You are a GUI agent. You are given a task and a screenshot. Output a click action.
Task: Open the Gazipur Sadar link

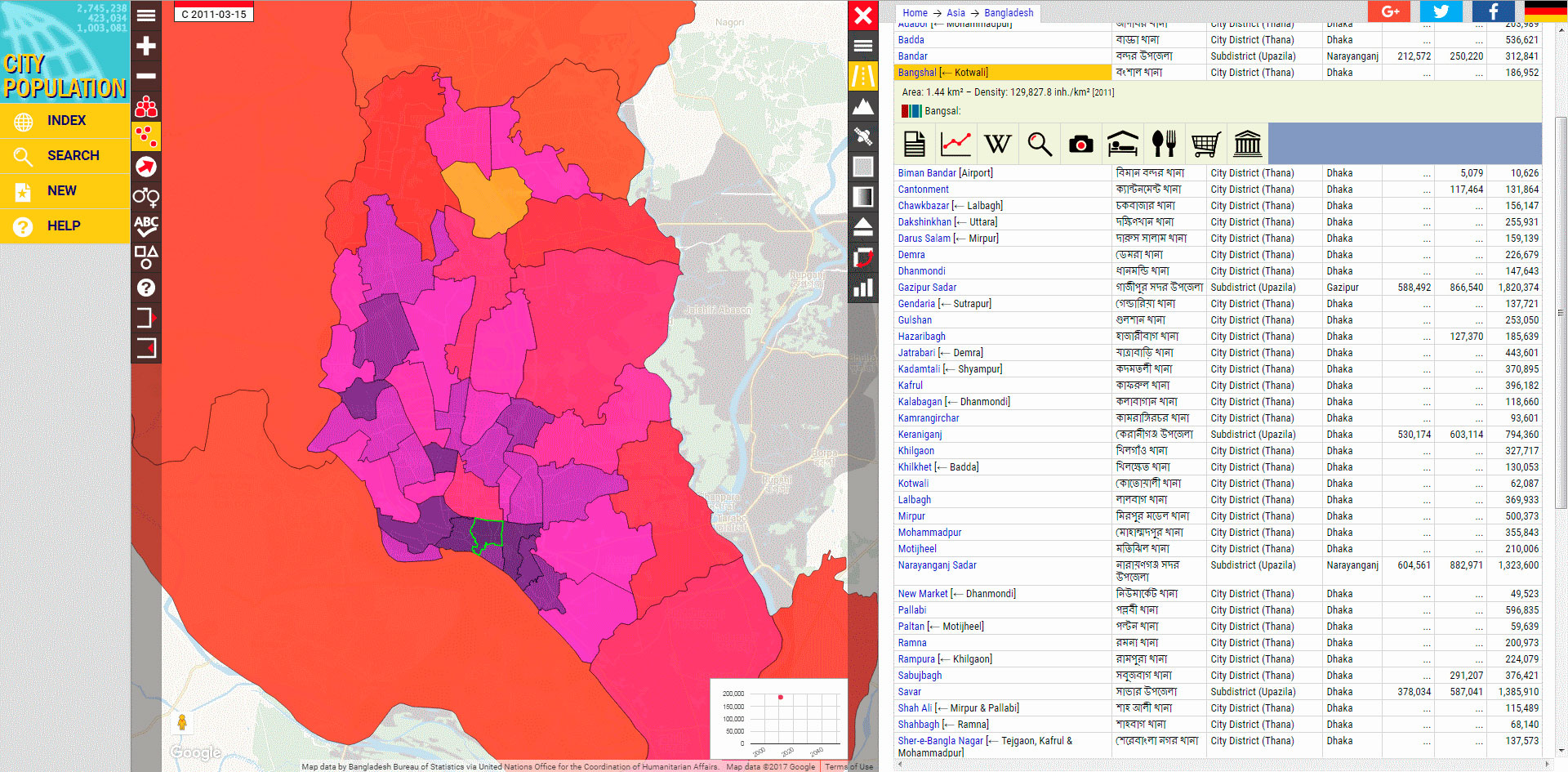[927, 288]
